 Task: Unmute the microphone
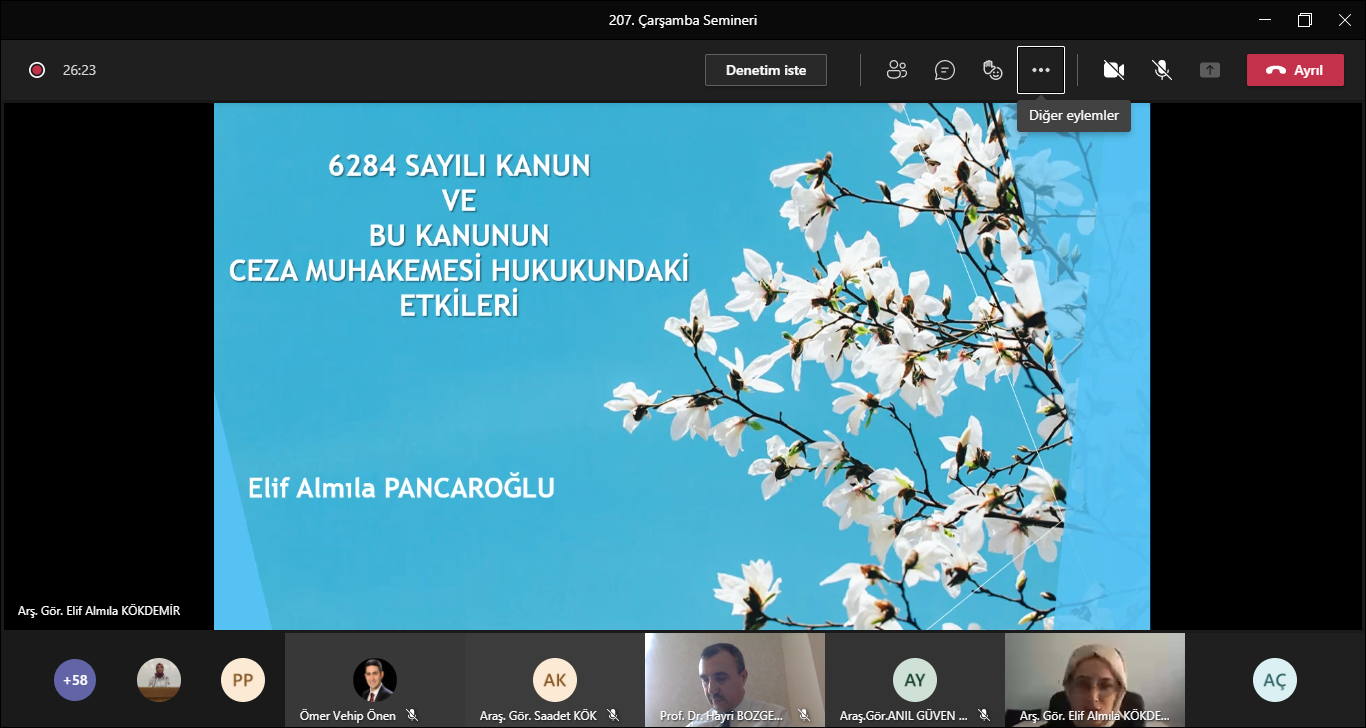click(x=1161, y=70)
